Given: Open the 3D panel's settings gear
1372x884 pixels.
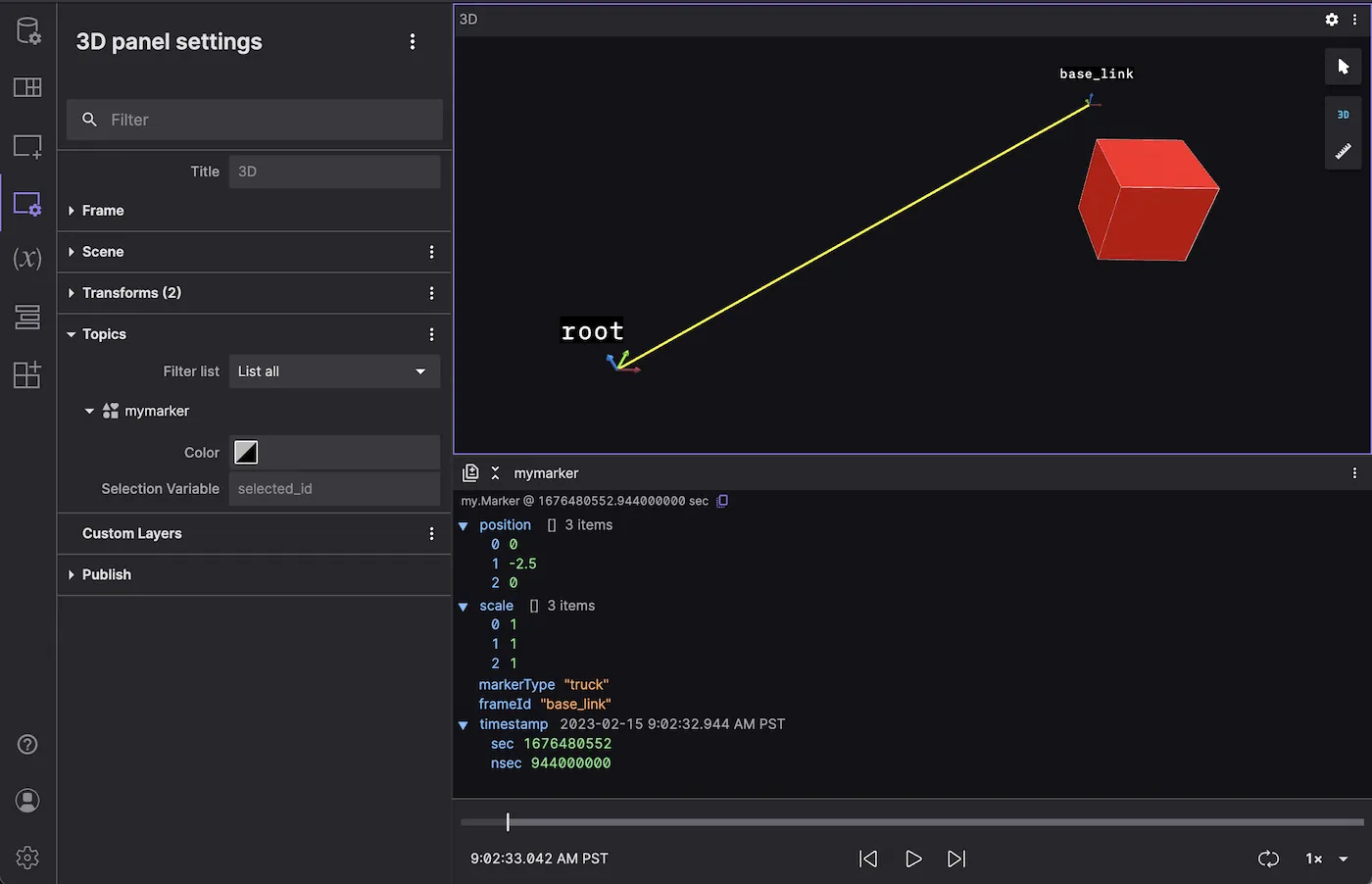Looking at the screenshot, I should [1331, 19].
